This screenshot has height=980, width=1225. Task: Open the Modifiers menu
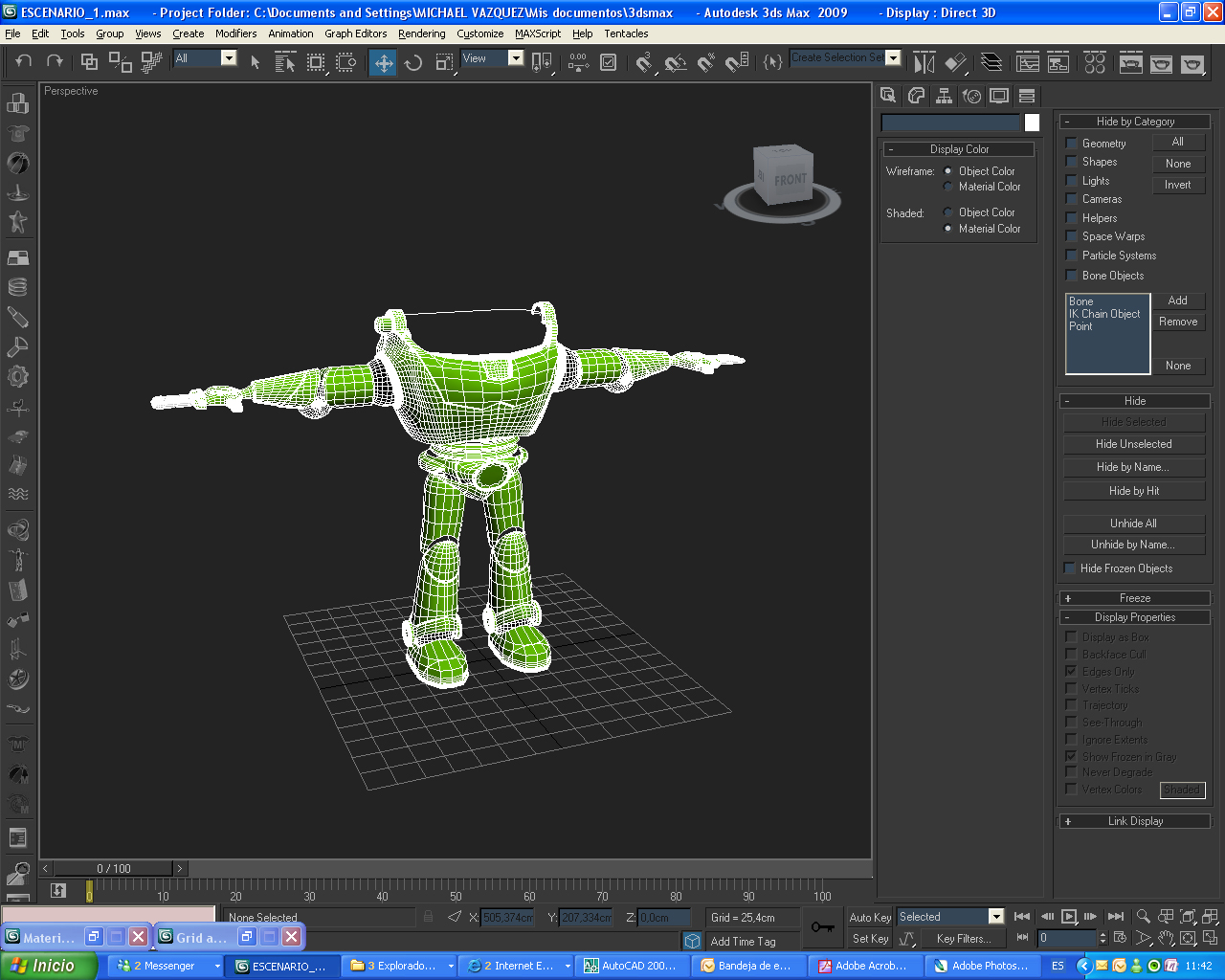235,33
